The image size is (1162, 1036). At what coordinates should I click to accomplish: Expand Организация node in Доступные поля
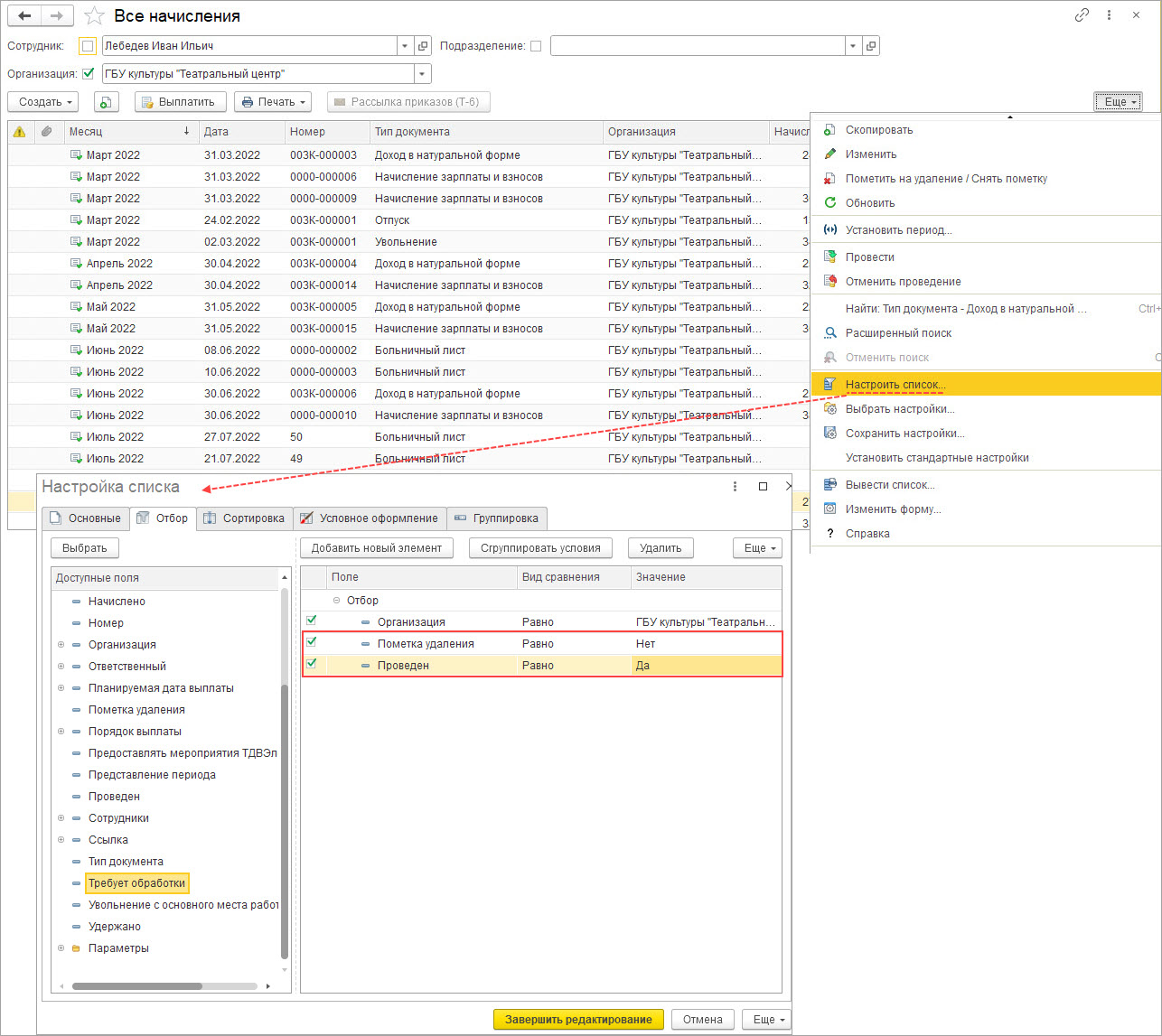pyautogui.click(x=61, y=645)
